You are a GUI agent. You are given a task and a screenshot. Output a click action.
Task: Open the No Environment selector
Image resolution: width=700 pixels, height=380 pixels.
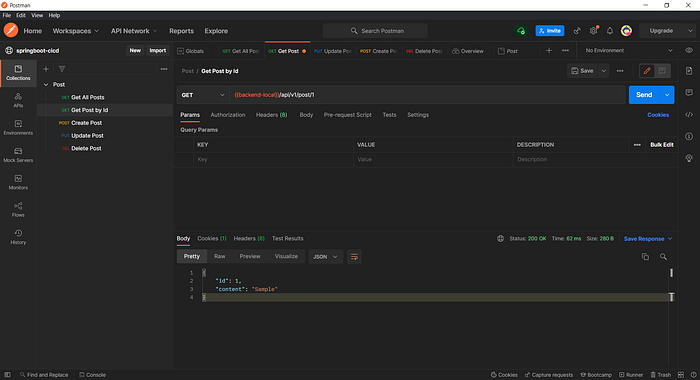point(629,50)
